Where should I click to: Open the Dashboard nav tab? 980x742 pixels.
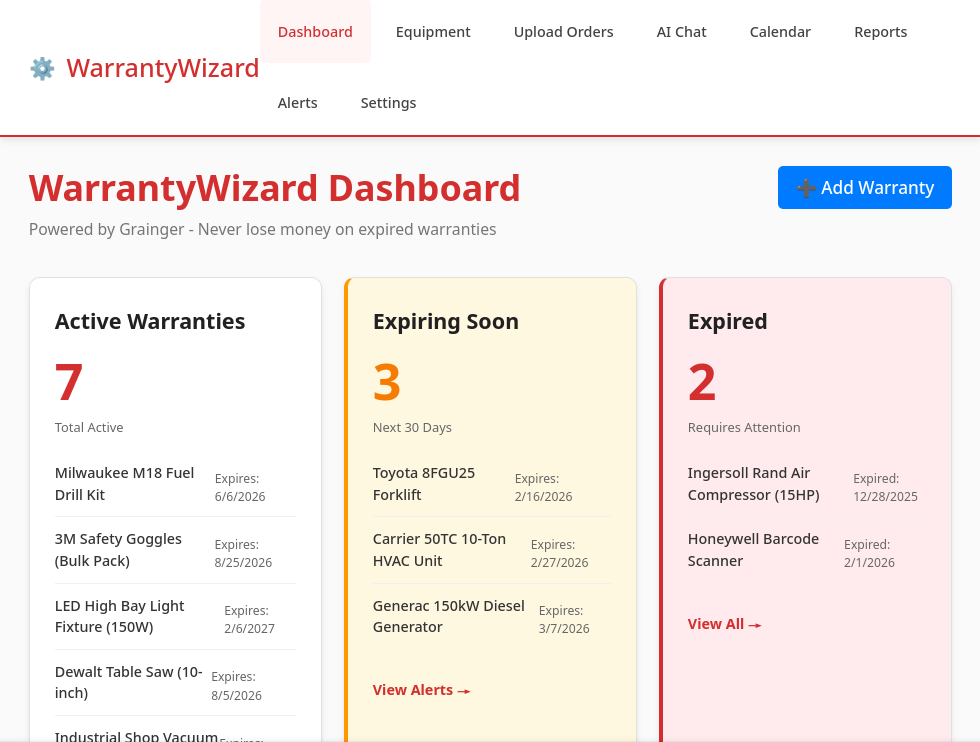(315, 32)
